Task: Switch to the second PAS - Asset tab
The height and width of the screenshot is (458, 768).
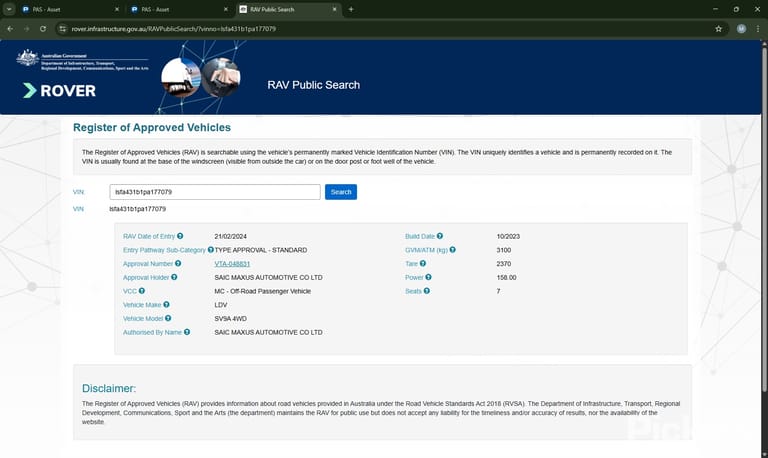Action: [177, 9]
